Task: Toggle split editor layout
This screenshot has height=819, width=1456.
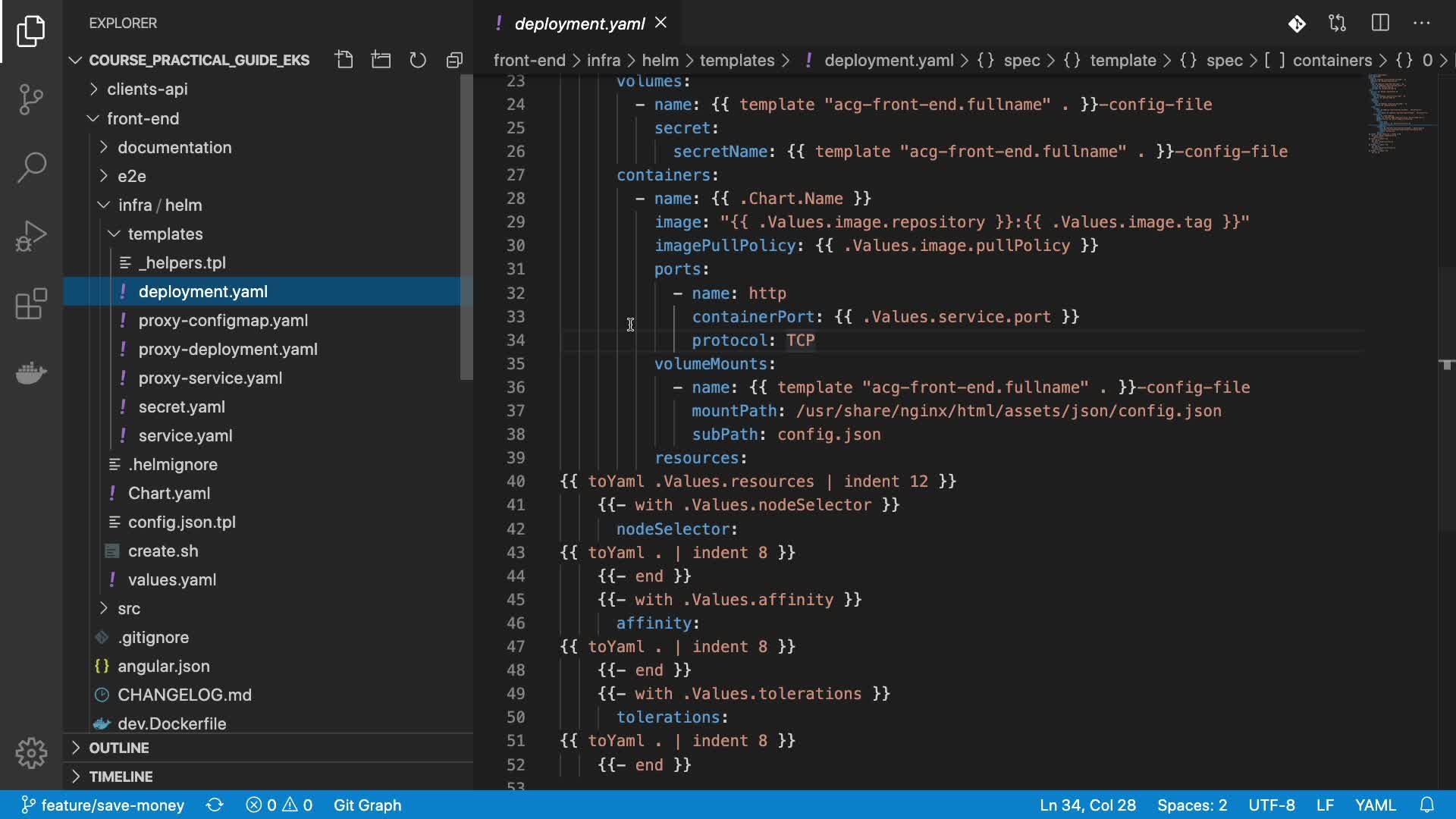Action: (x=1380, y=24)
